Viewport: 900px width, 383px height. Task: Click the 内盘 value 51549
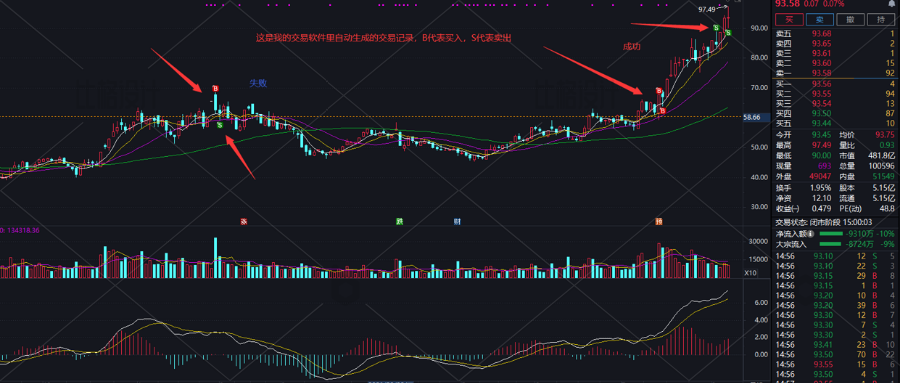coord(884,177)
